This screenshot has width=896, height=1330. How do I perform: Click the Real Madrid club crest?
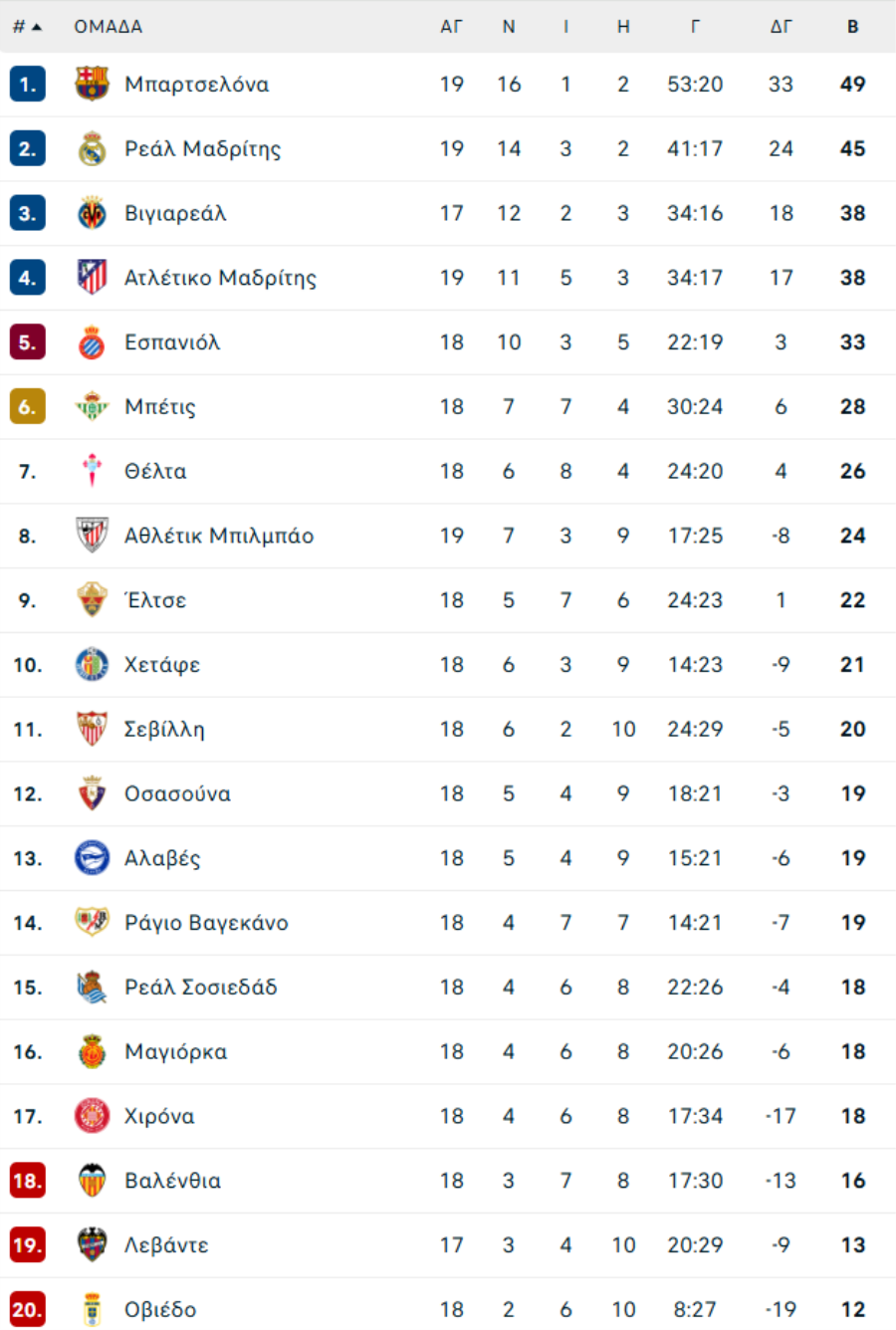coord(93,148)
